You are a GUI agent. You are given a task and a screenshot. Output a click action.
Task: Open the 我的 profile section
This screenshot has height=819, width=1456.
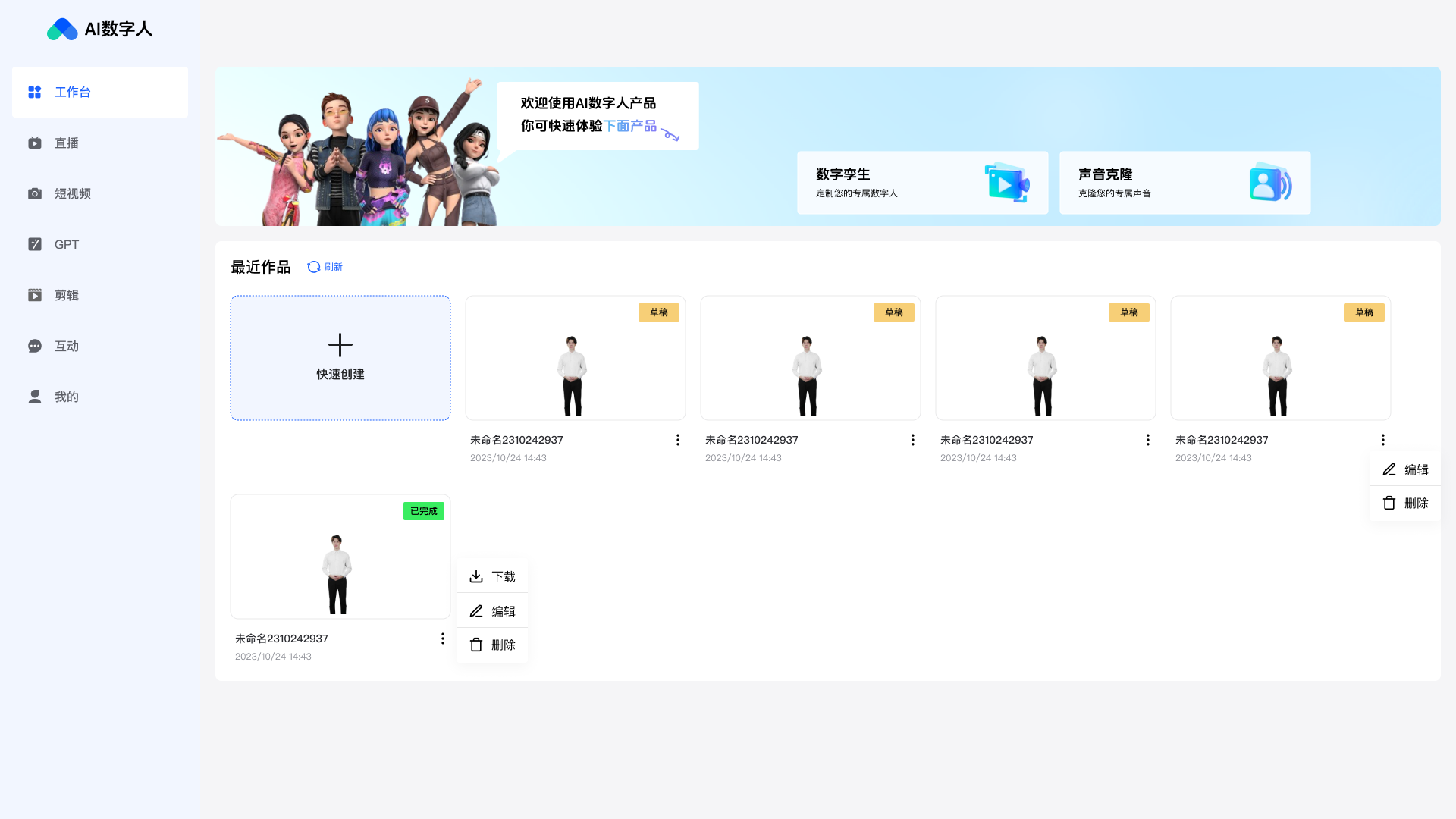[66, 397]
